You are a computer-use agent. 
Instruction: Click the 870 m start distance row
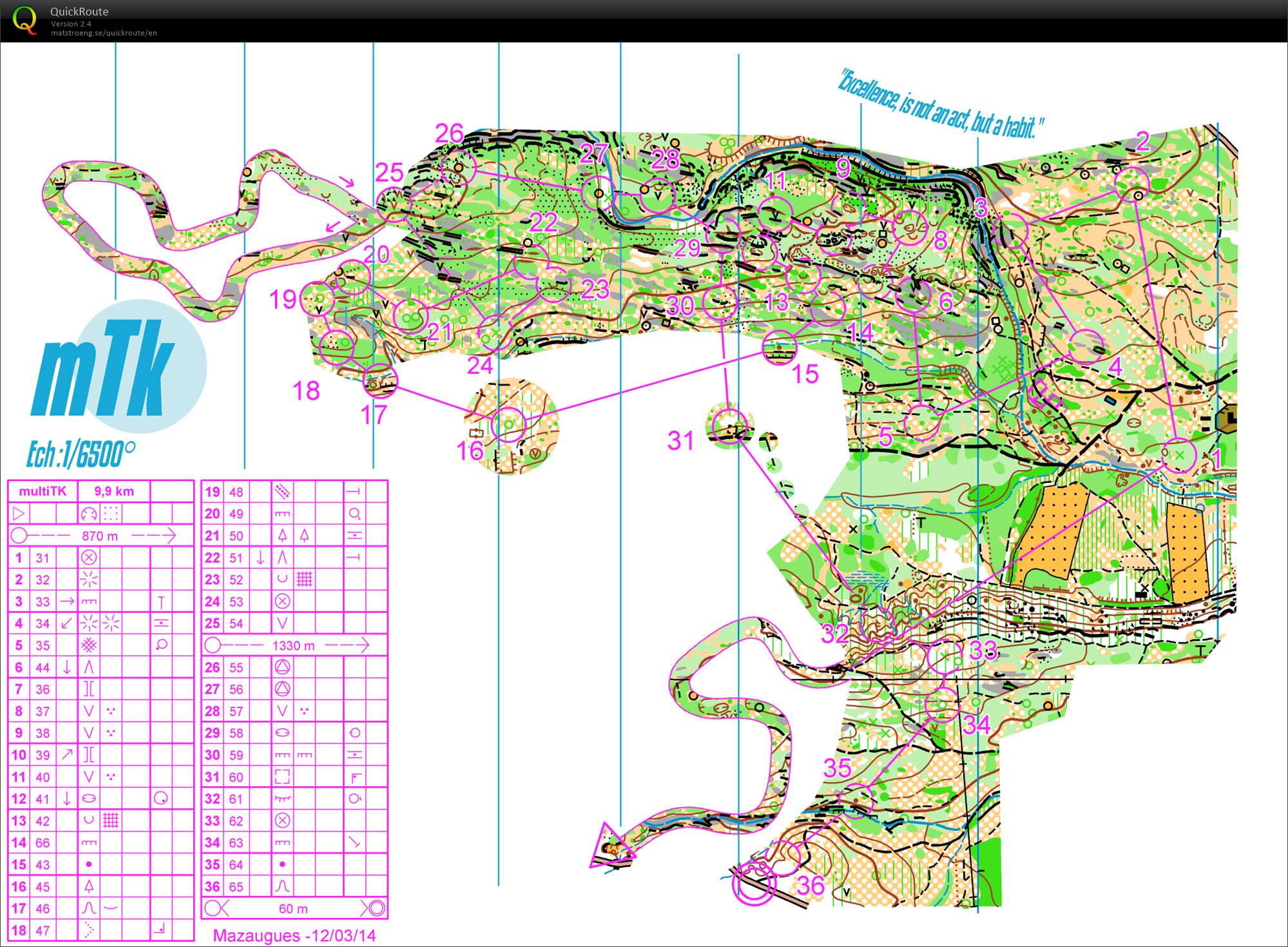[x=101, y=536]
